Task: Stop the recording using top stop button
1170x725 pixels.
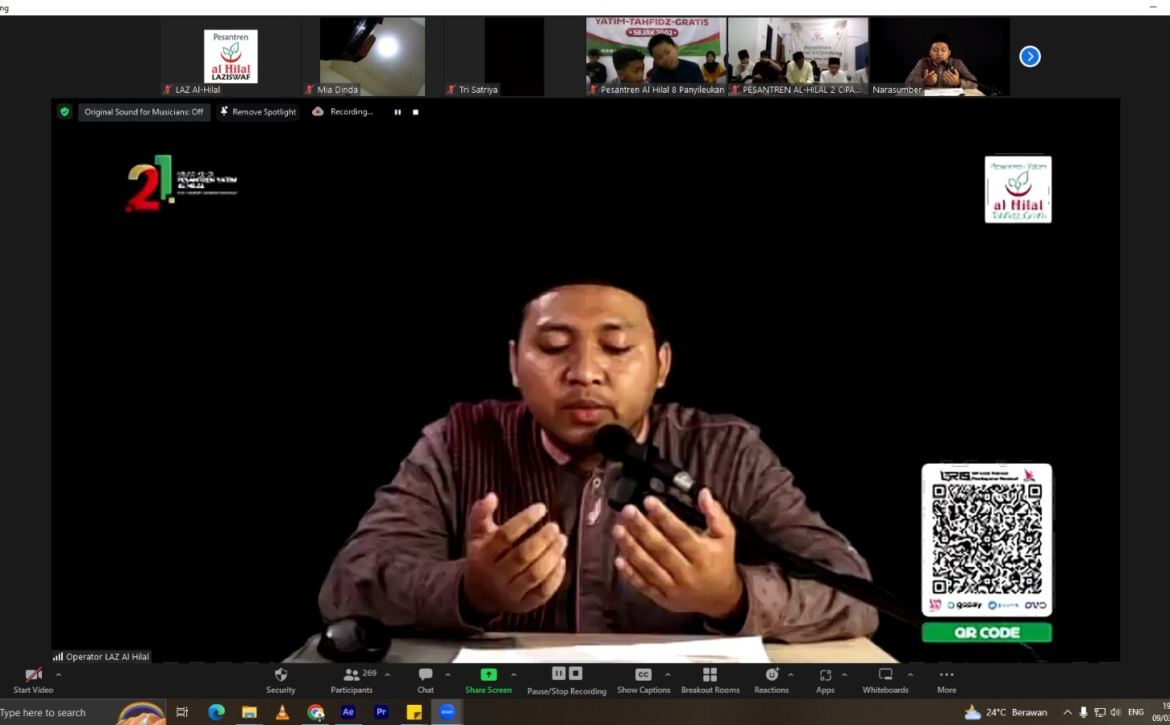Action: tap(416, 112)
